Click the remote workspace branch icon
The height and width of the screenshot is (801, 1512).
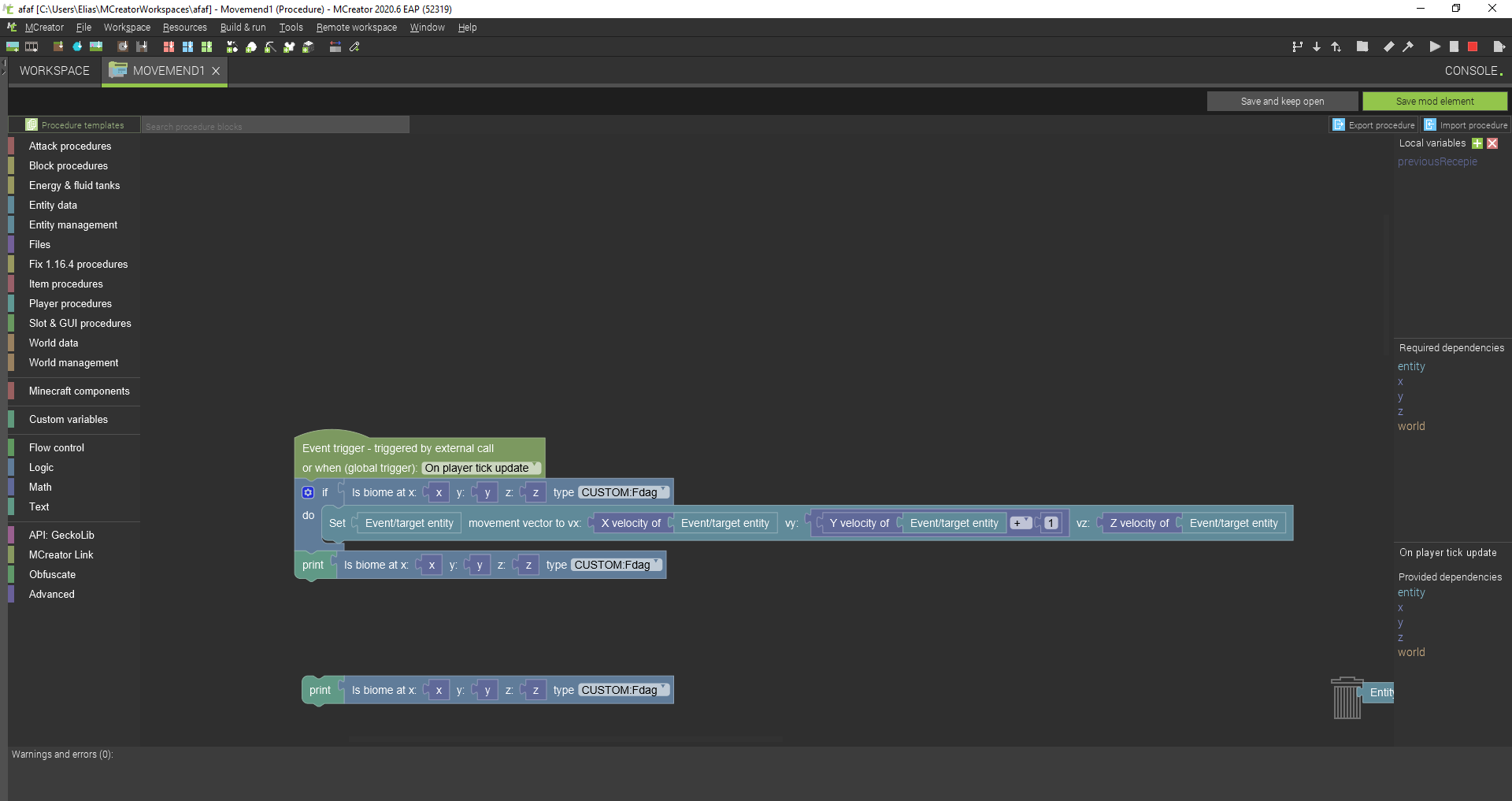point(1297,46)
